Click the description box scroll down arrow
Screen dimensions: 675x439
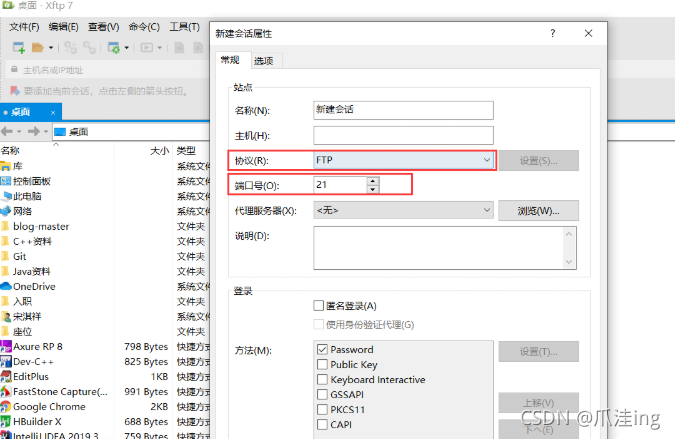(x=569, y=262)
